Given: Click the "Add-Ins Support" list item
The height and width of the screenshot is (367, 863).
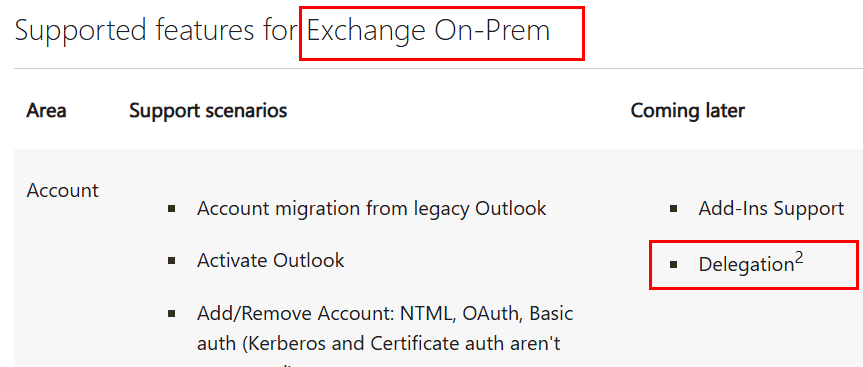Looking at the screenshot, I should (x=771, y=209).
